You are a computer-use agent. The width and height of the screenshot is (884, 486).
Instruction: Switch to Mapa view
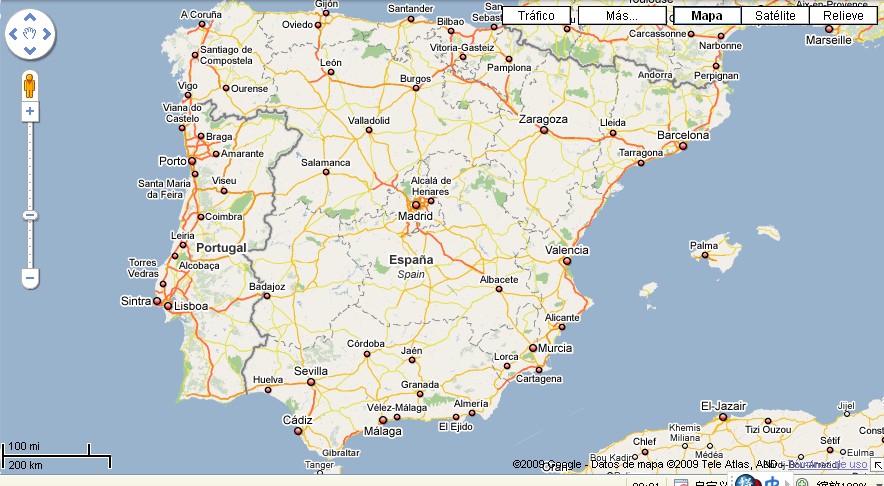(707, 16)
